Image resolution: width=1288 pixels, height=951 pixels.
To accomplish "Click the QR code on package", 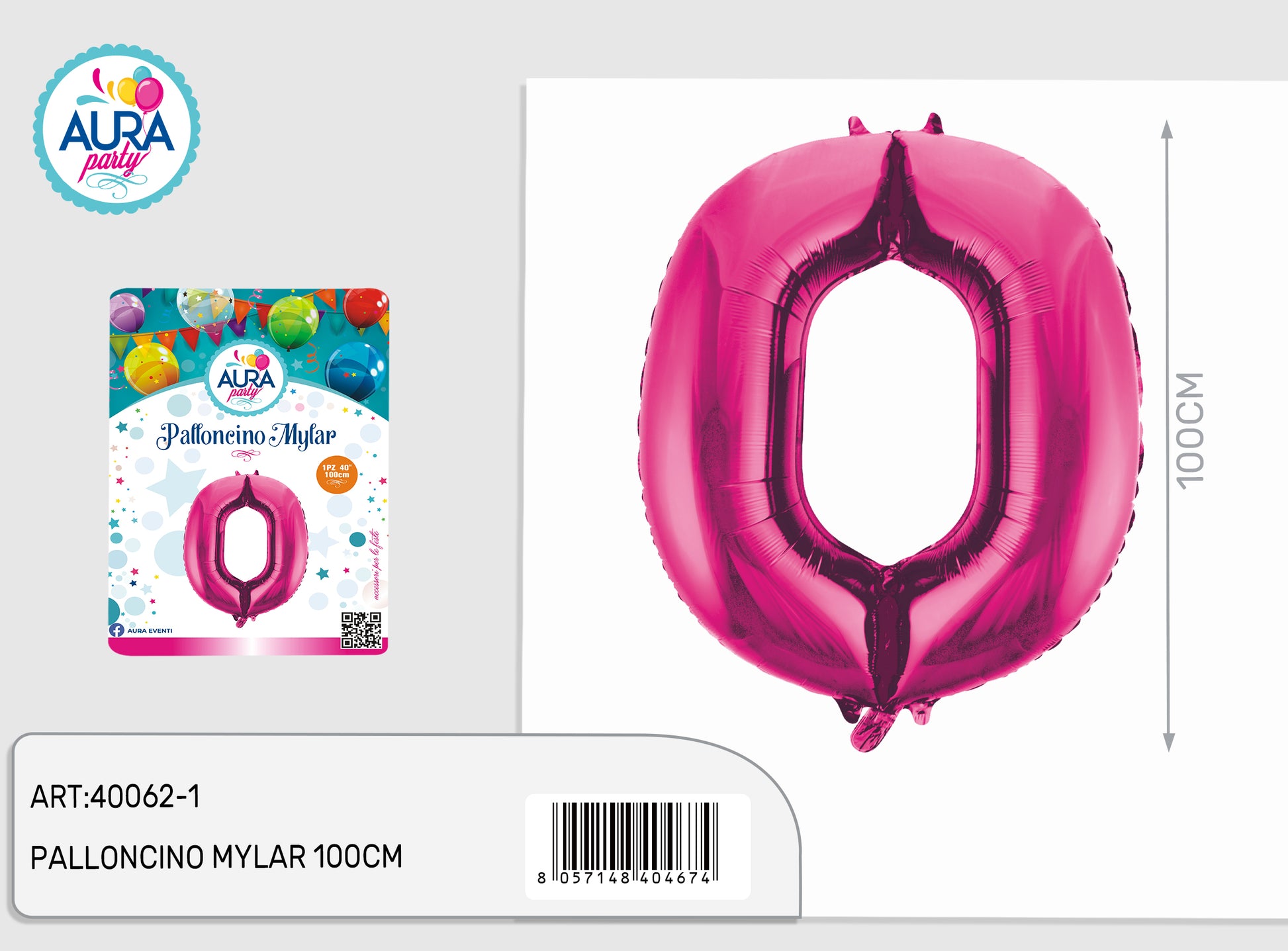I will [361, 630].
